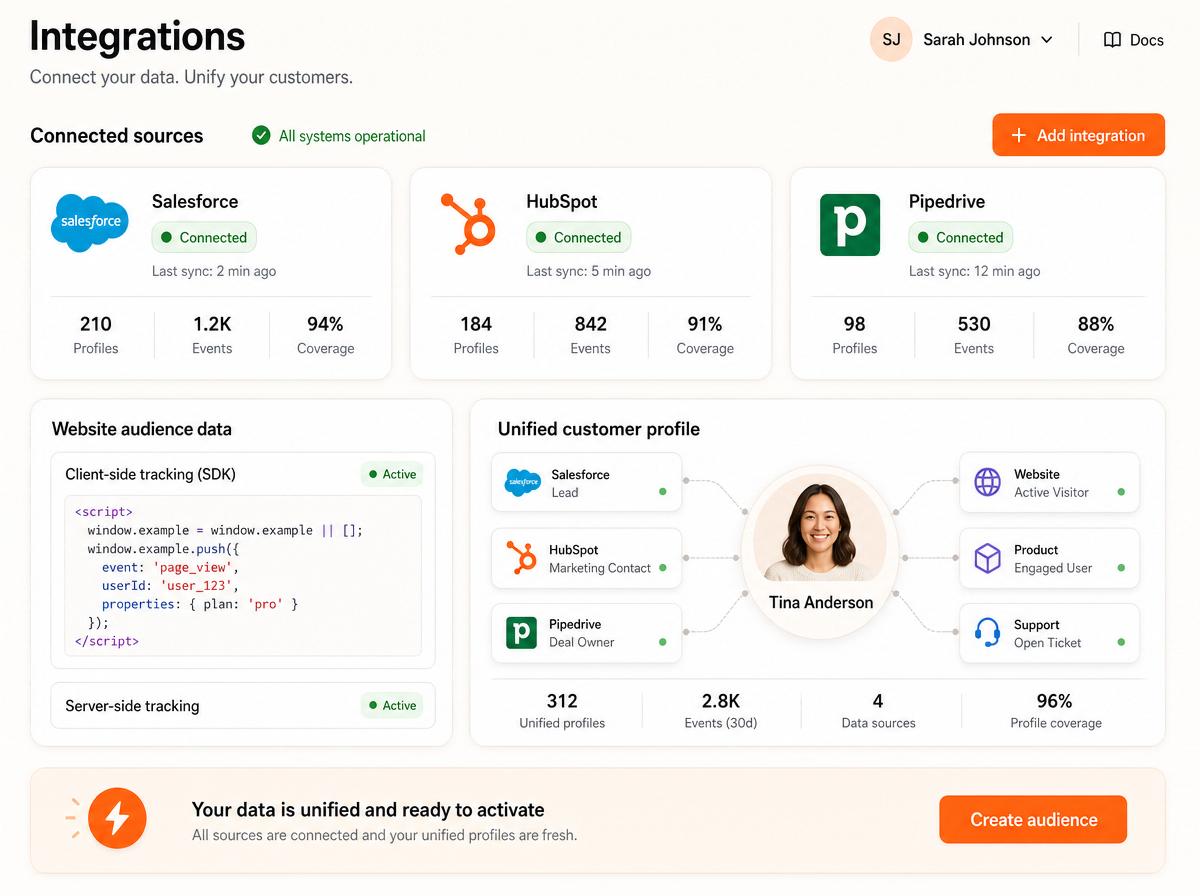
Task: Click the Support headset icon
Action: click(988, 633)
